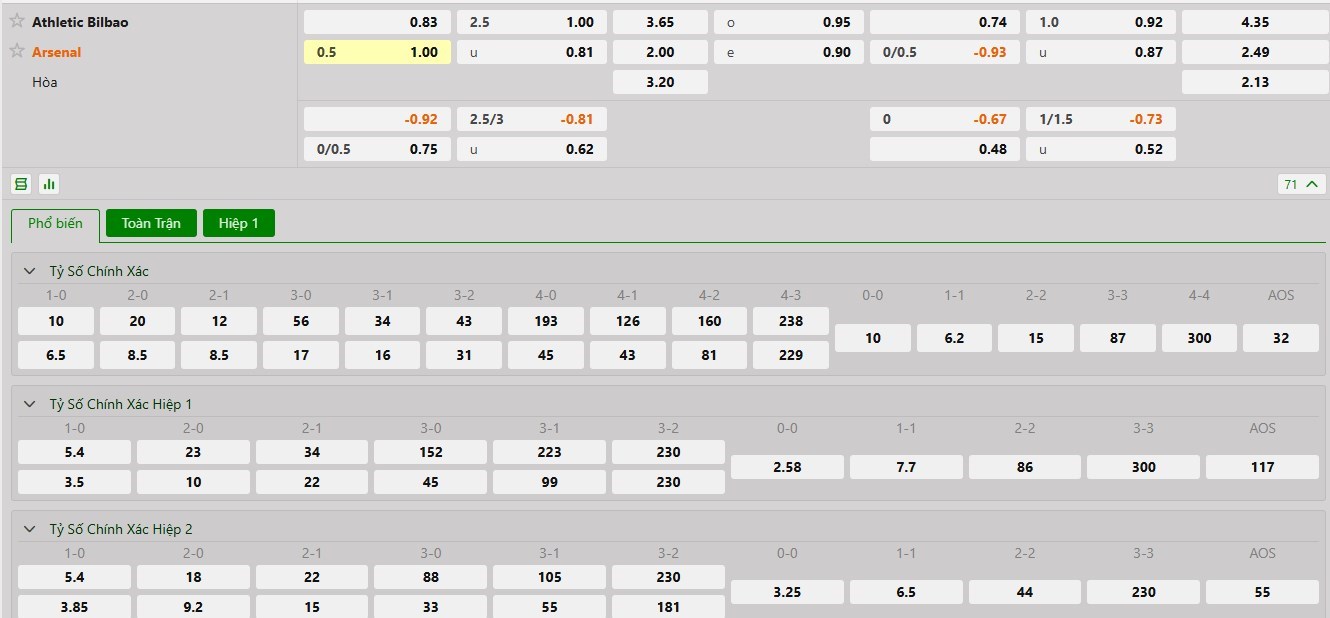Open the bar chart statistics icon
The image size is (1330, 618).
[49, 184]
